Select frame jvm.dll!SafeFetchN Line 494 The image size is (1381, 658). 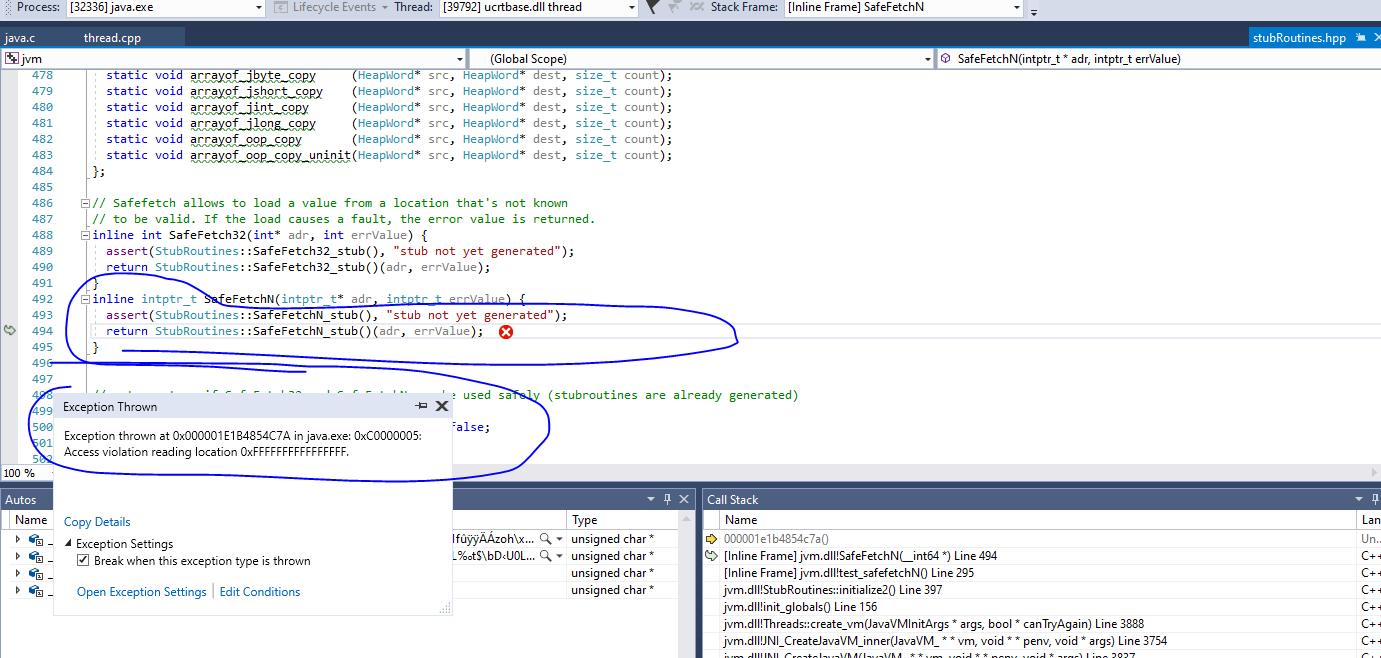coord(860,556)
